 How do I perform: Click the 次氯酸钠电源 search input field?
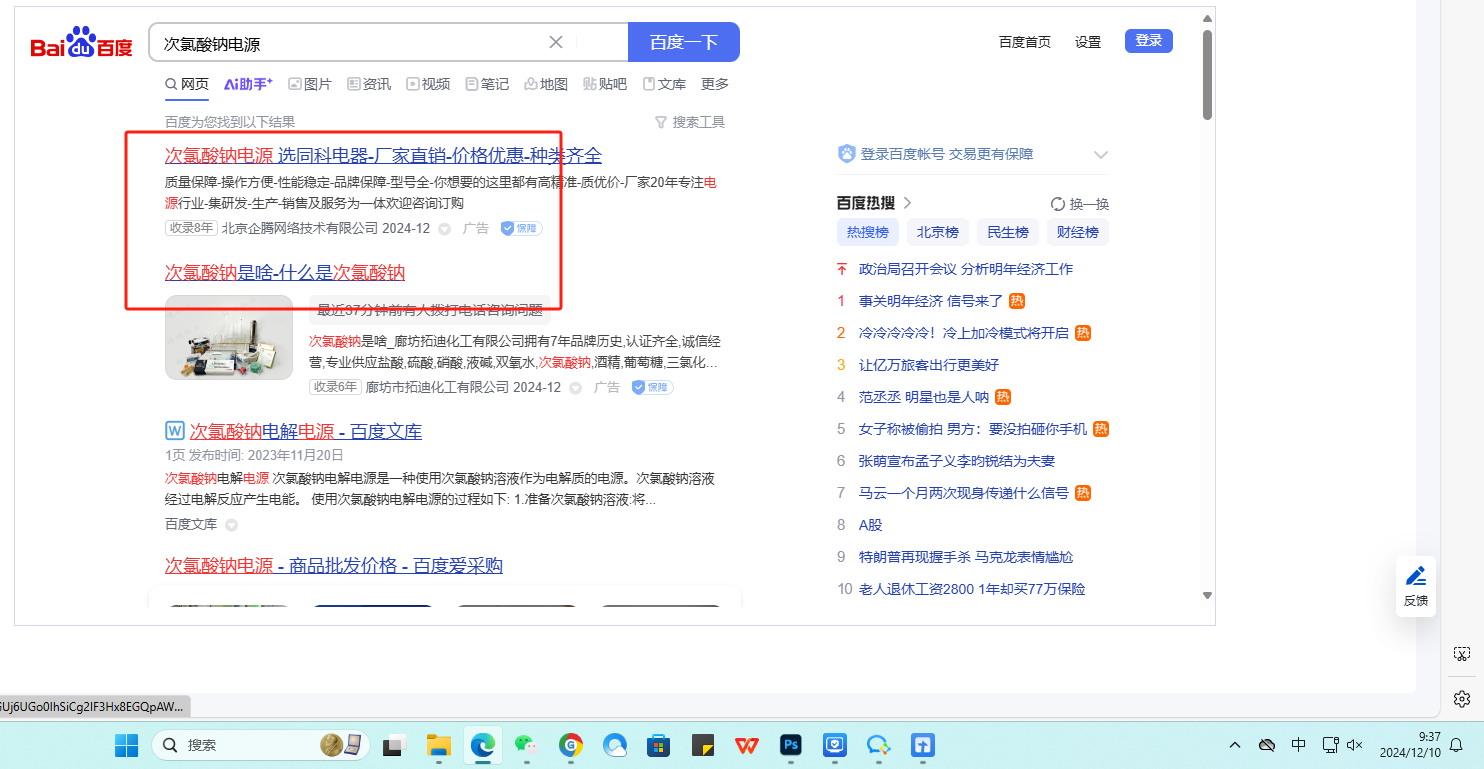click(350, 43)
